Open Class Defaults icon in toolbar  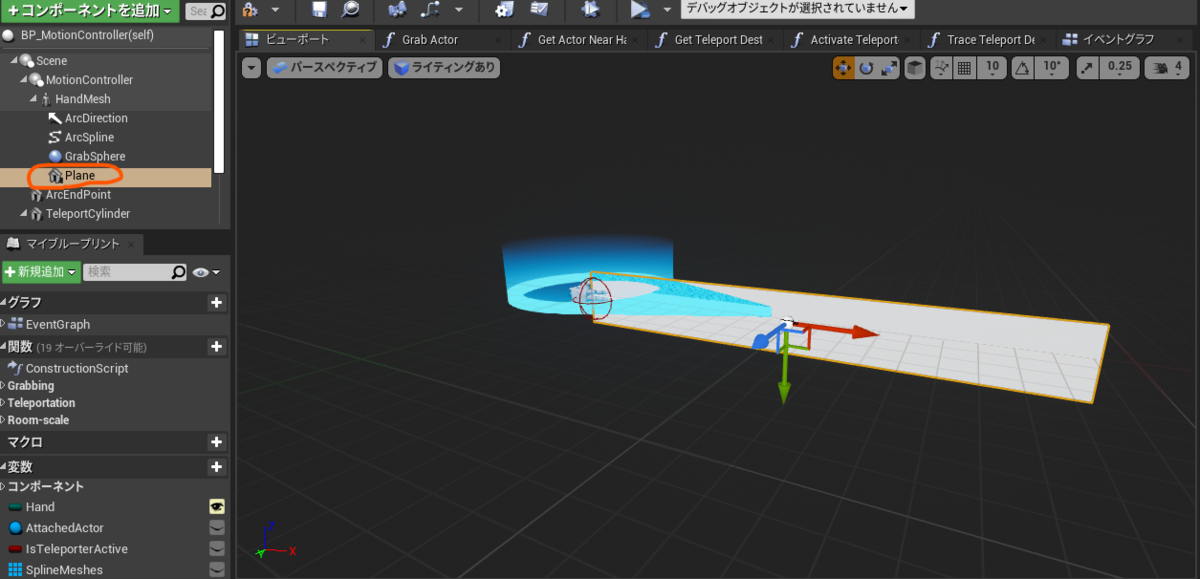point(540,10)
